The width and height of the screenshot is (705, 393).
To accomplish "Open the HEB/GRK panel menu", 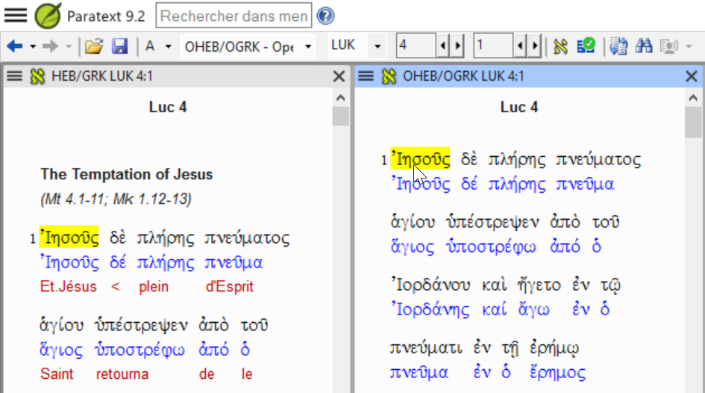I will tap(14, 76).
